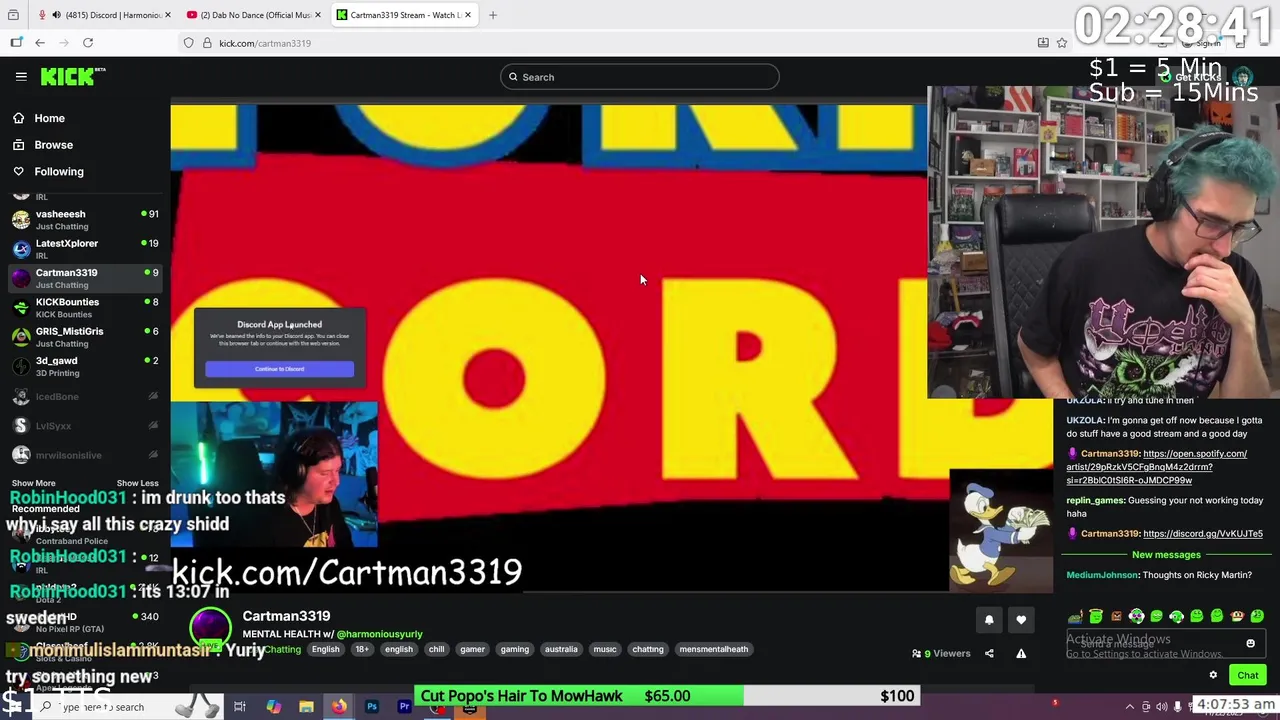1280x720 pixels.
Task: Open a new browser tab
Action: (493, 15)
